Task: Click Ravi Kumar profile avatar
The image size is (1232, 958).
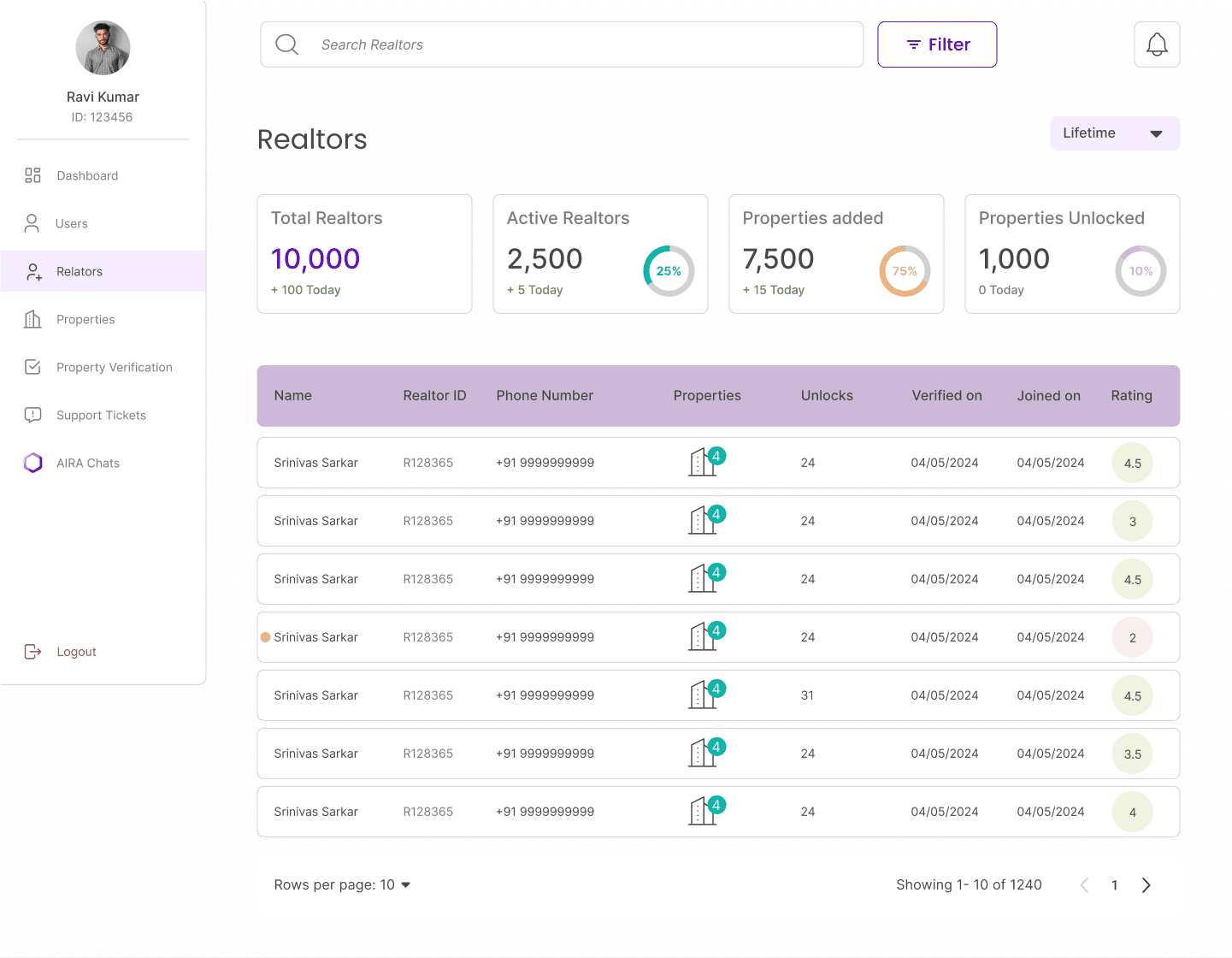Action: click(103, 48)
